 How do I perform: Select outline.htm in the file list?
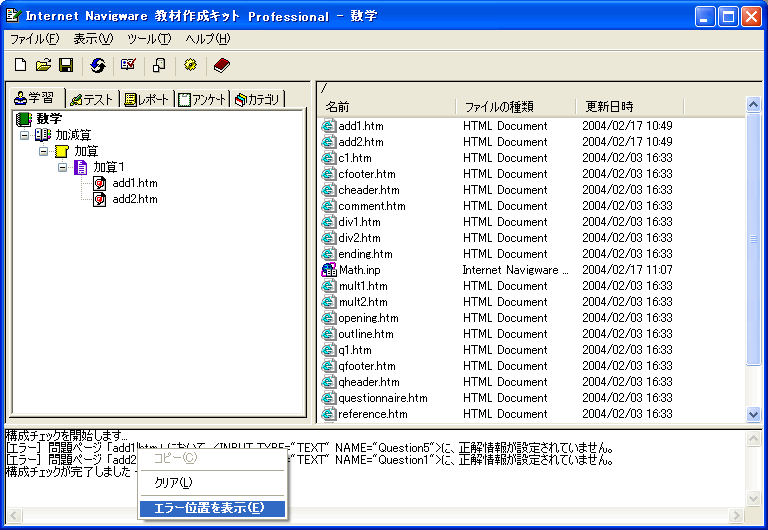pos(366,334)
